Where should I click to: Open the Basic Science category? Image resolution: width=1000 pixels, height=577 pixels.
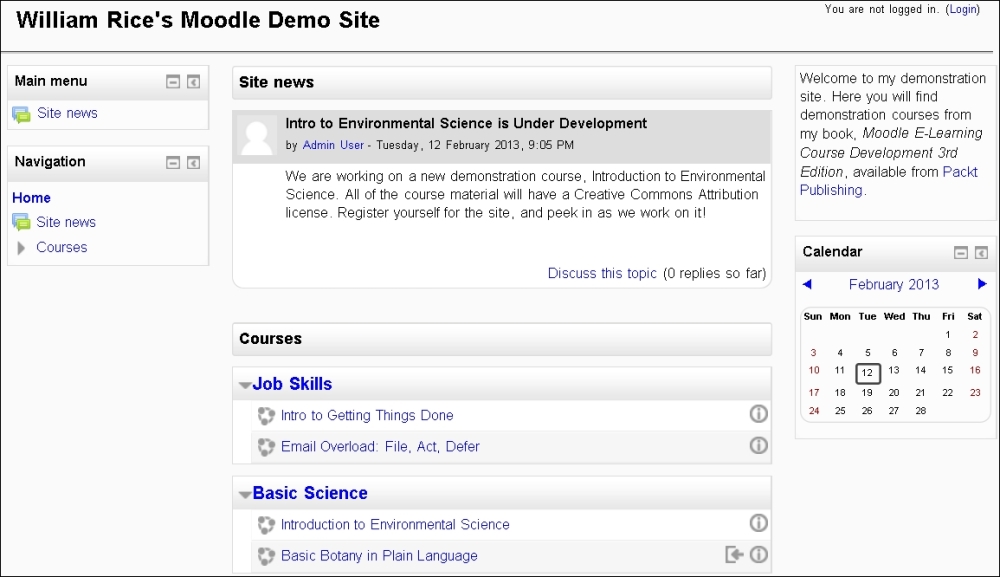(x=310, y=493)
